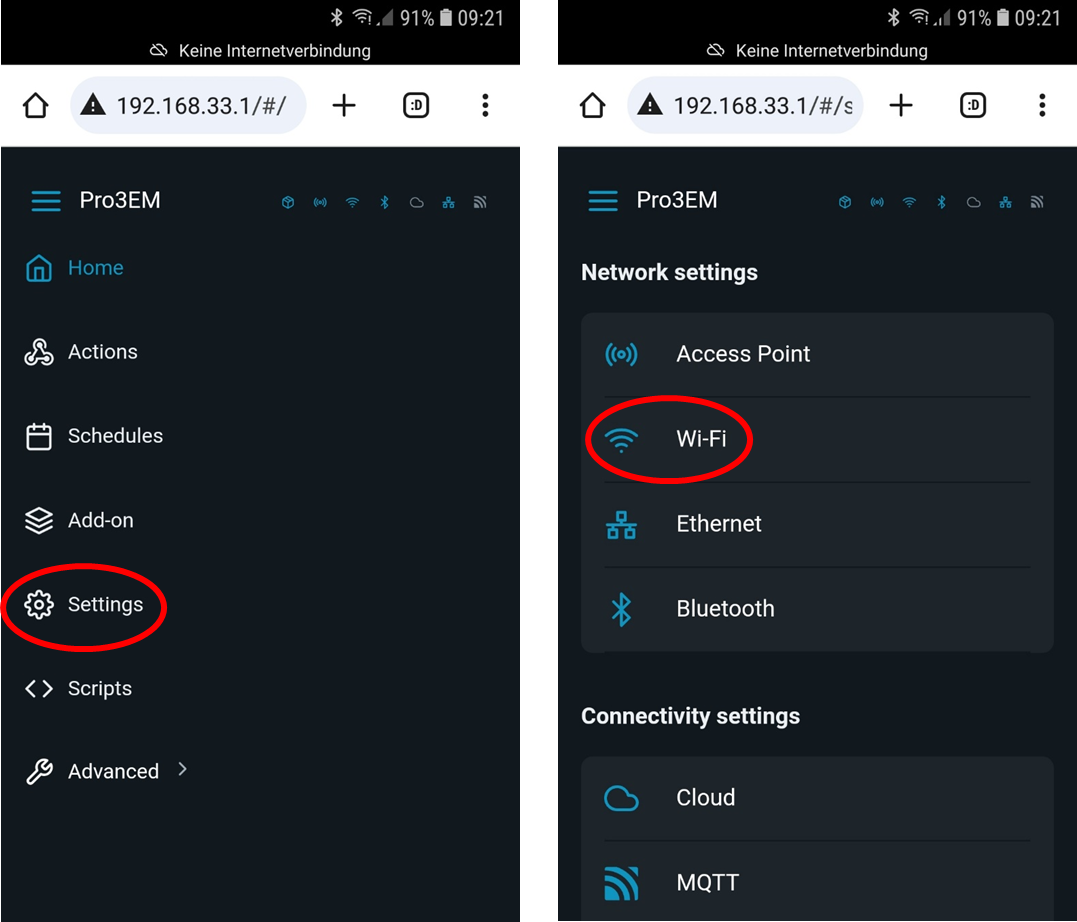
Task: Click the Cloud icon in Connectivity settings
Action: click(x=621, y=798)
